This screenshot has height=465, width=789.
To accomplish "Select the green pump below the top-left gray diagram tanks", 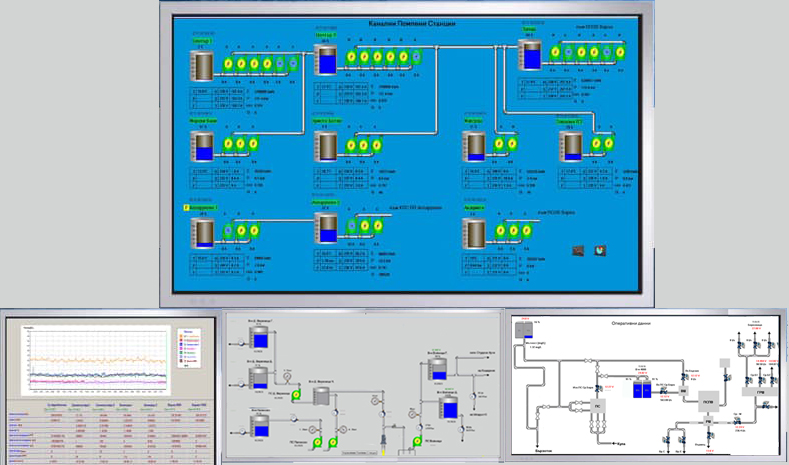I will pos(296,396).
